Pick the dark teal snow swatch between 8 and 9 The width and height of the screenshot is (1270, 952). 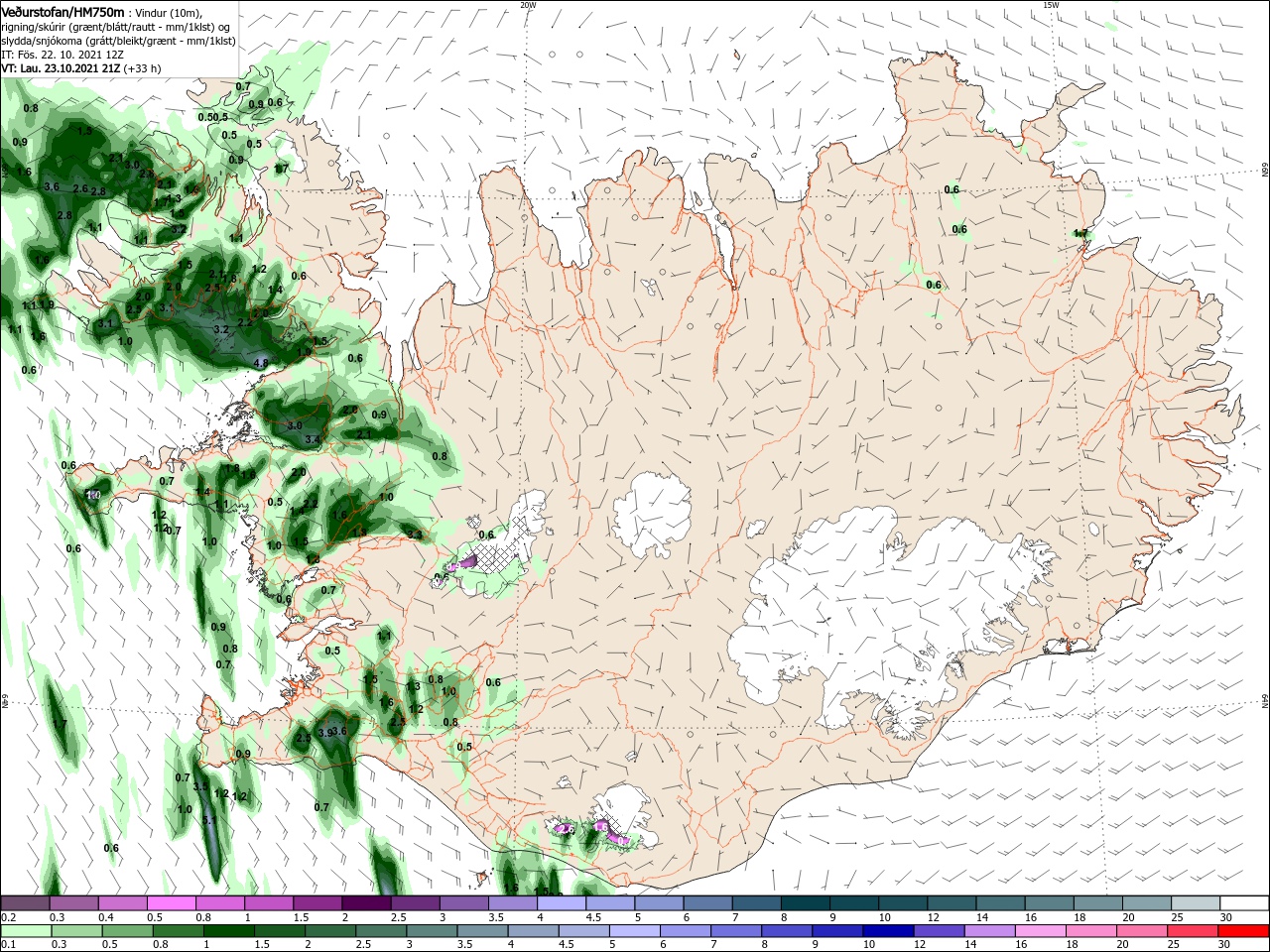pyautogui.click(x=805, y=903)
